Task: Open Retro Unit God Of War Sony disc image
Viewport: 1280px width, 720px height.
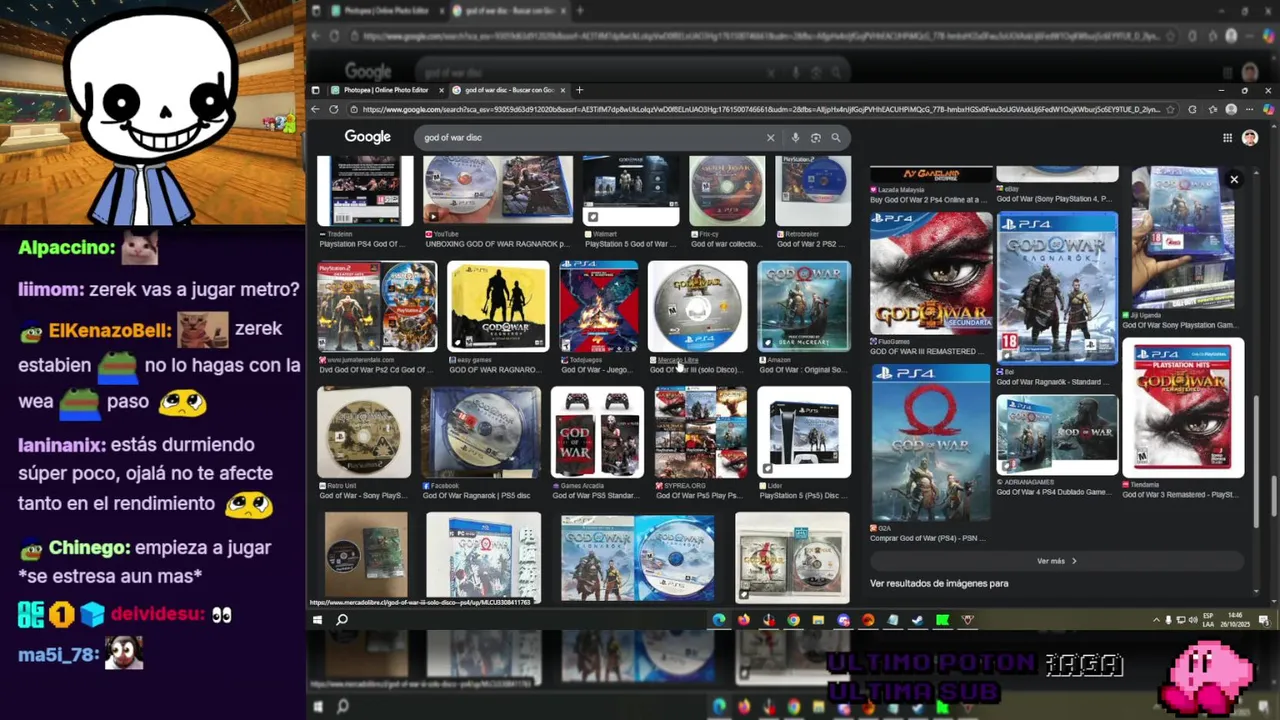Action: [364, 432]
